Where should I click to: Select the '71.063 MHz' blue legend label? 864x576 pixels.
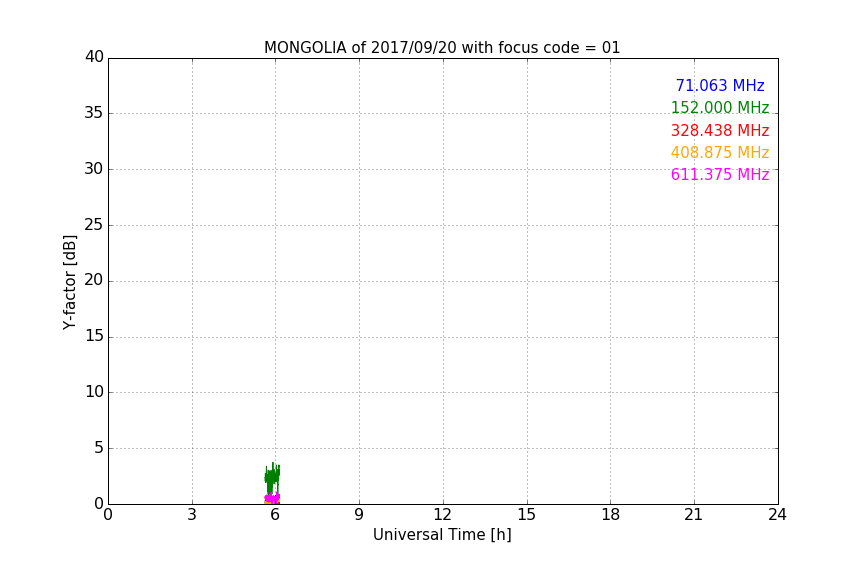click(x=720, y=85)
